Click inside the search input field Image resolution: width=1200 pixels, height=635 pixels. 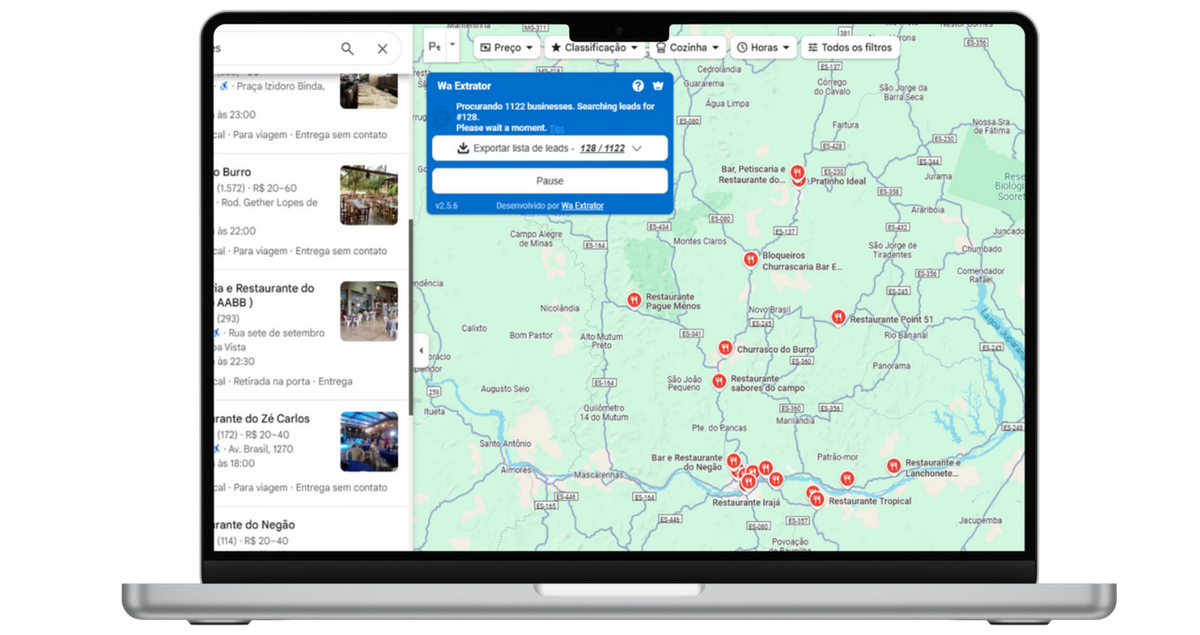click(x=272, y=48)
